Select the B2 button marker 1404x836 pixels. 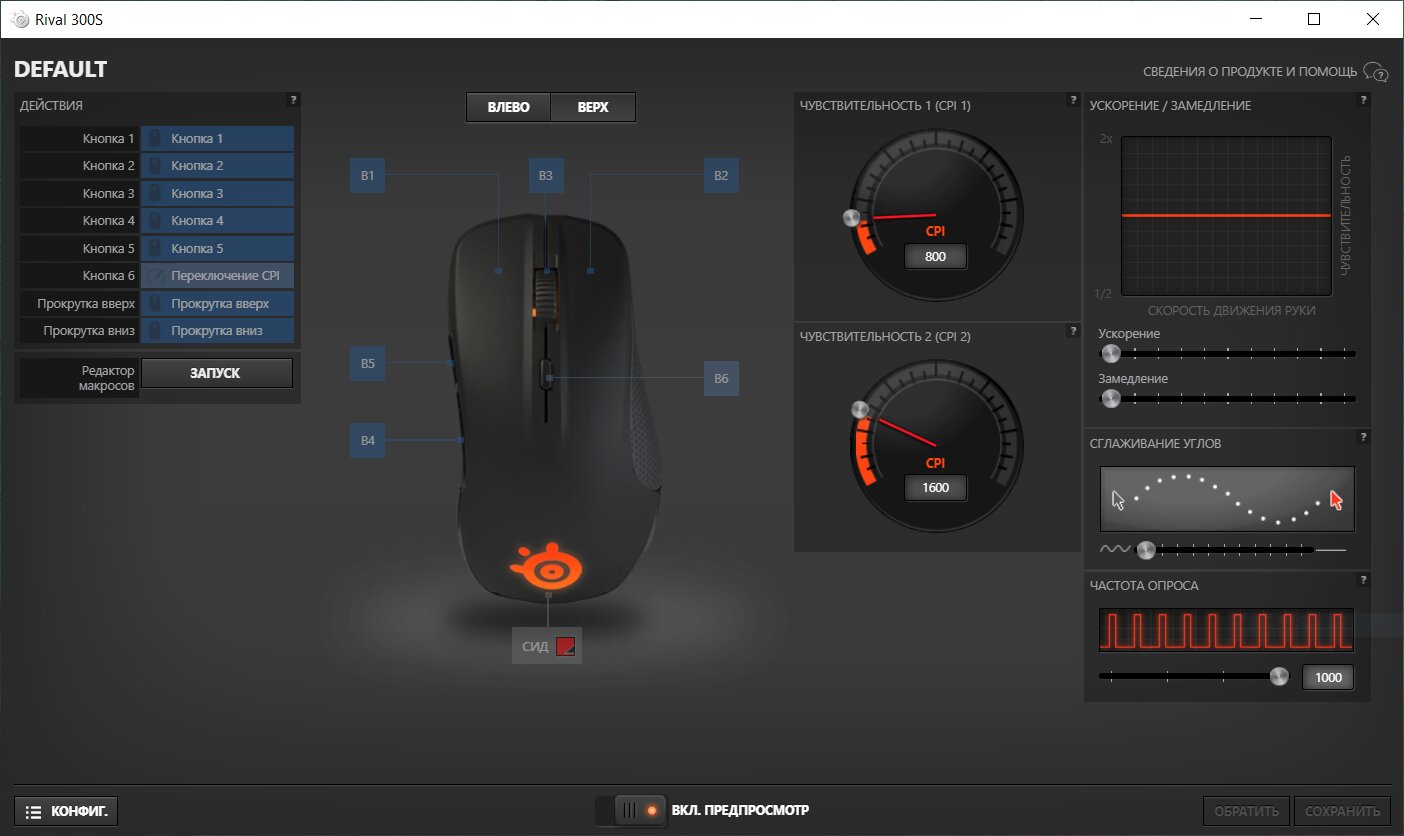(721, 176)
